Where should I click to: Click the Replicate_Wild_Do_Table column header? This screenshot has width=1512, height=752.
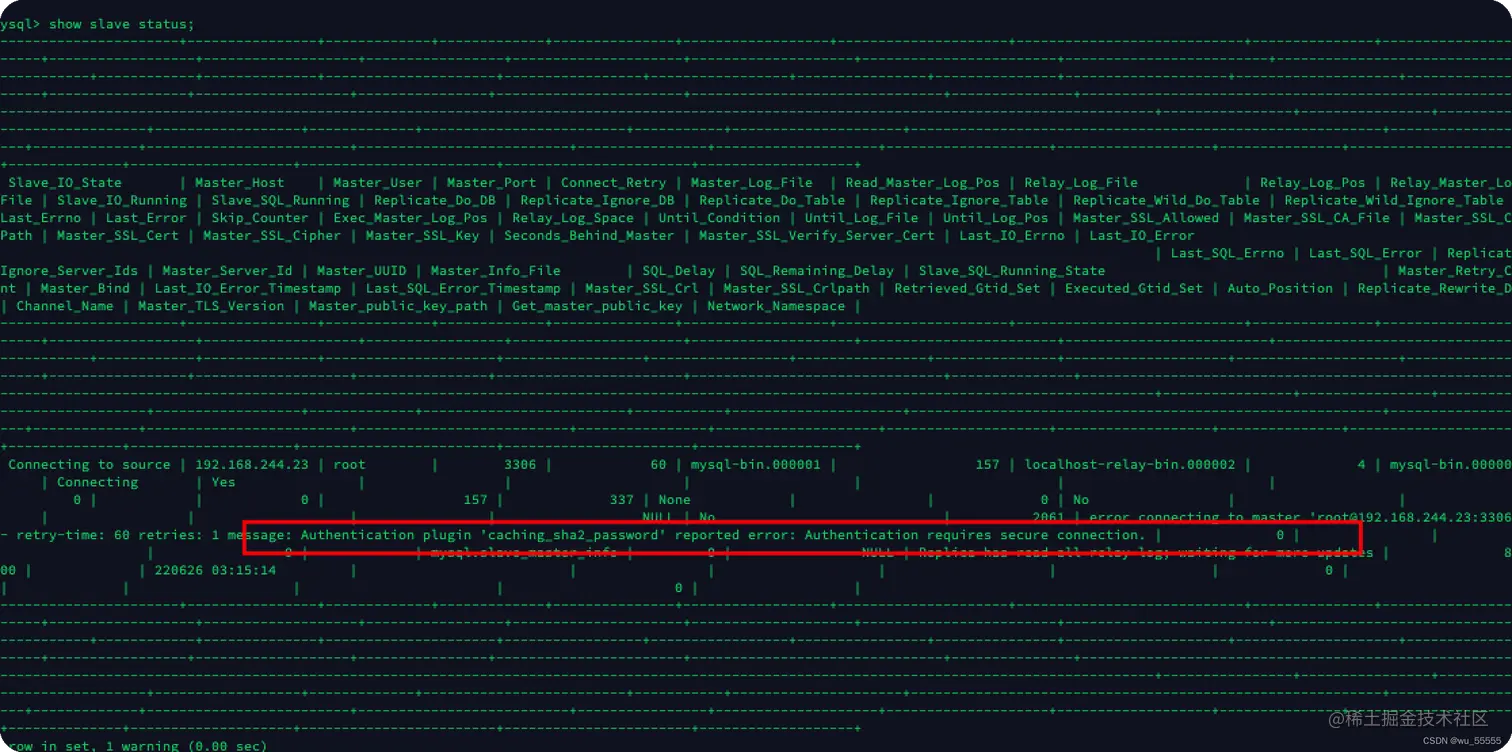pyautogui.click(x=1166, y=200)
